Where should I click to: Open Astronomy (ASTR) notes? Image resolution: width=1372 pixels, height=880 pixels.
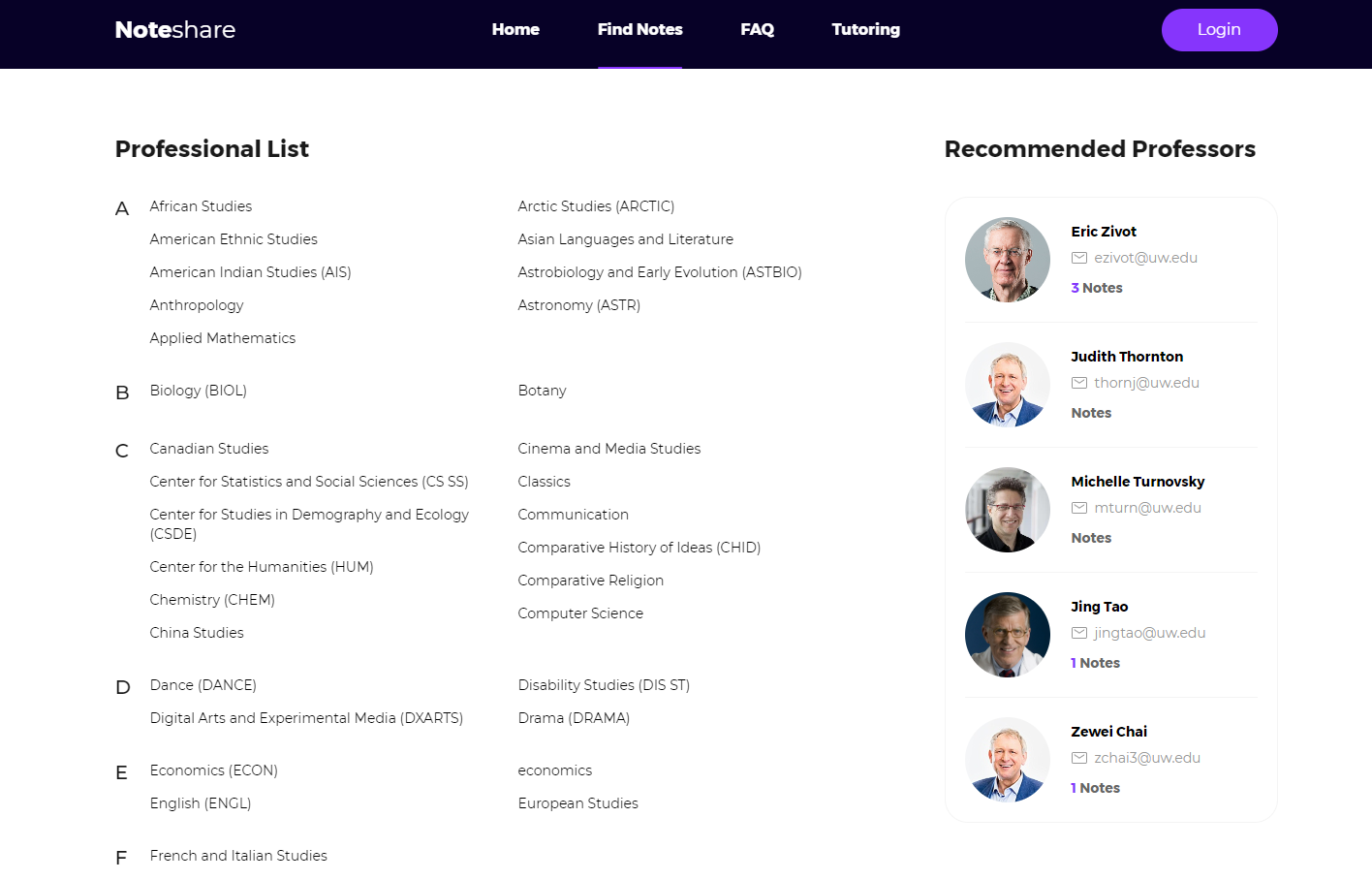coord(578,305)
